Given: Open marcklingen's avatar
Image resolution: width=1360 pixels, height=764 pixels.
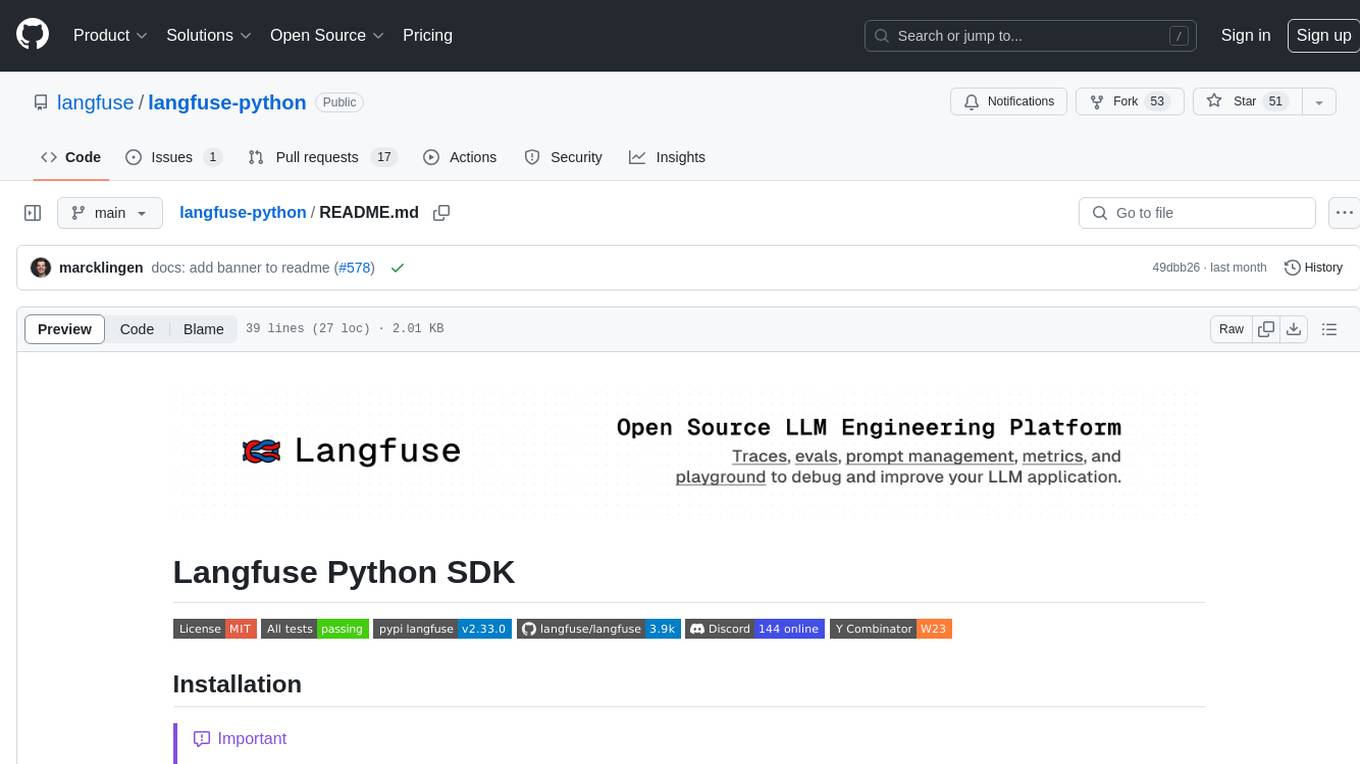Looking at the screenshot, I should click(41, 268).
